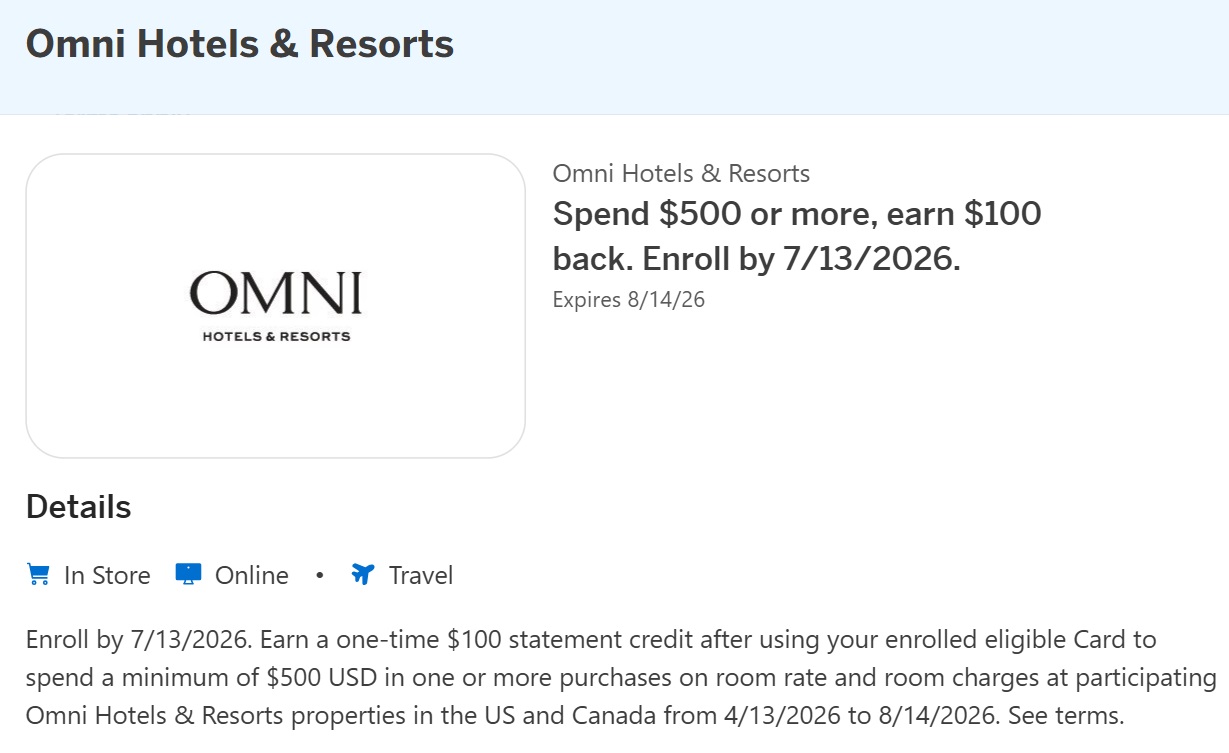Image resolution: width=1229 pixels, height=753 pixels.
Task: Click the In Store category label
Action: click(x=107, y=575)
